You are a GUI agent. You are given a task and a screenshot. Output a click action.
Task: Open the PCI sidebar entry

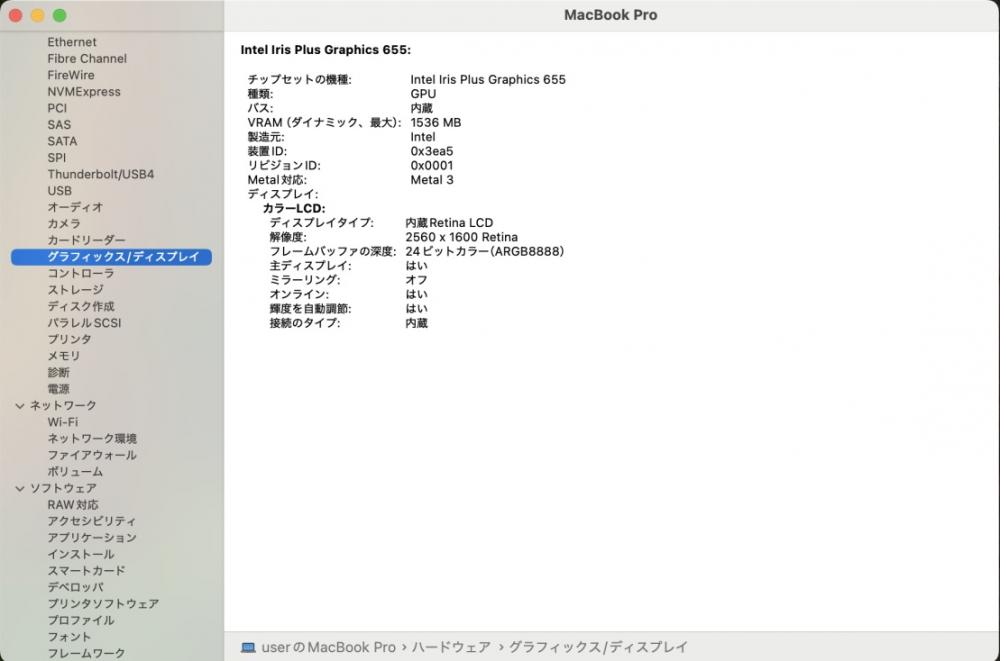point(57,108)
